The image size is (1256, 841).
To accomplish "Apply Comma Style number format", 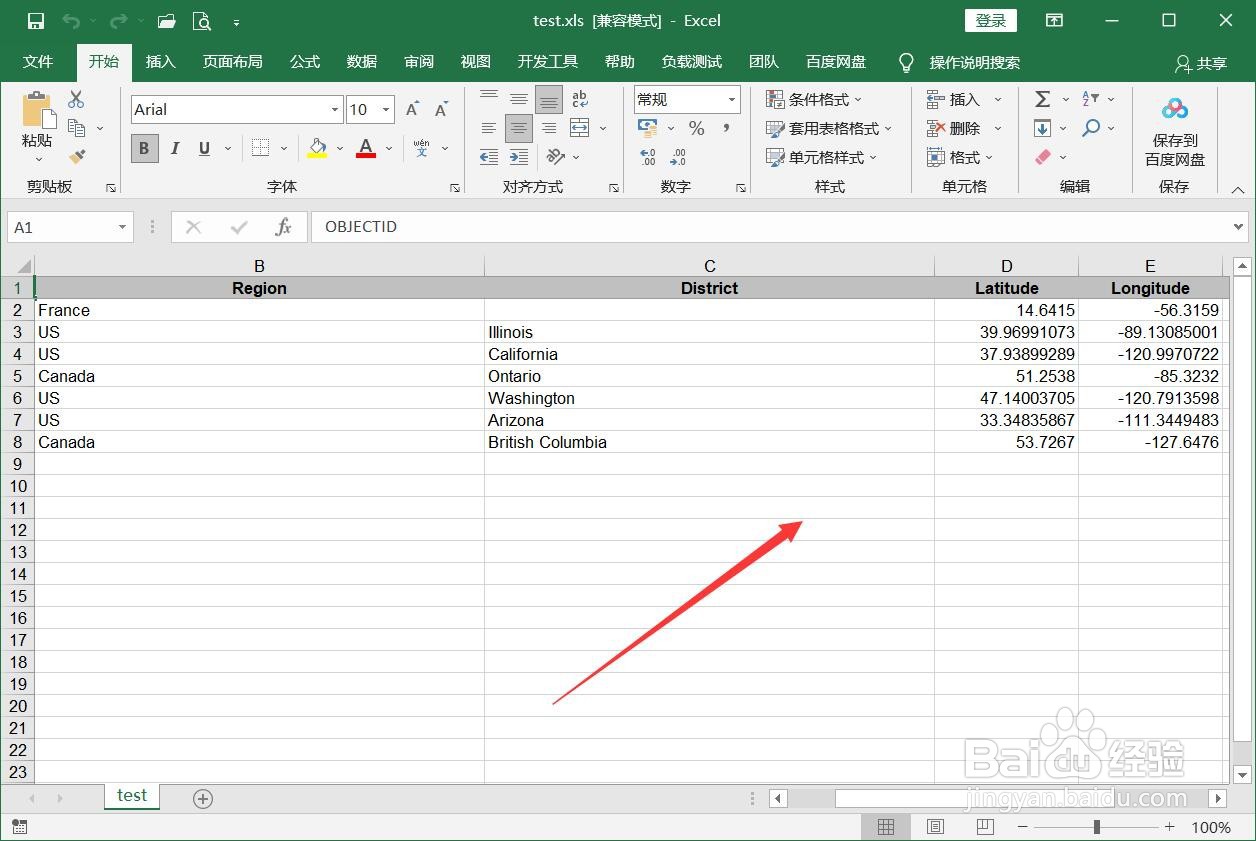I will point(726,128).
